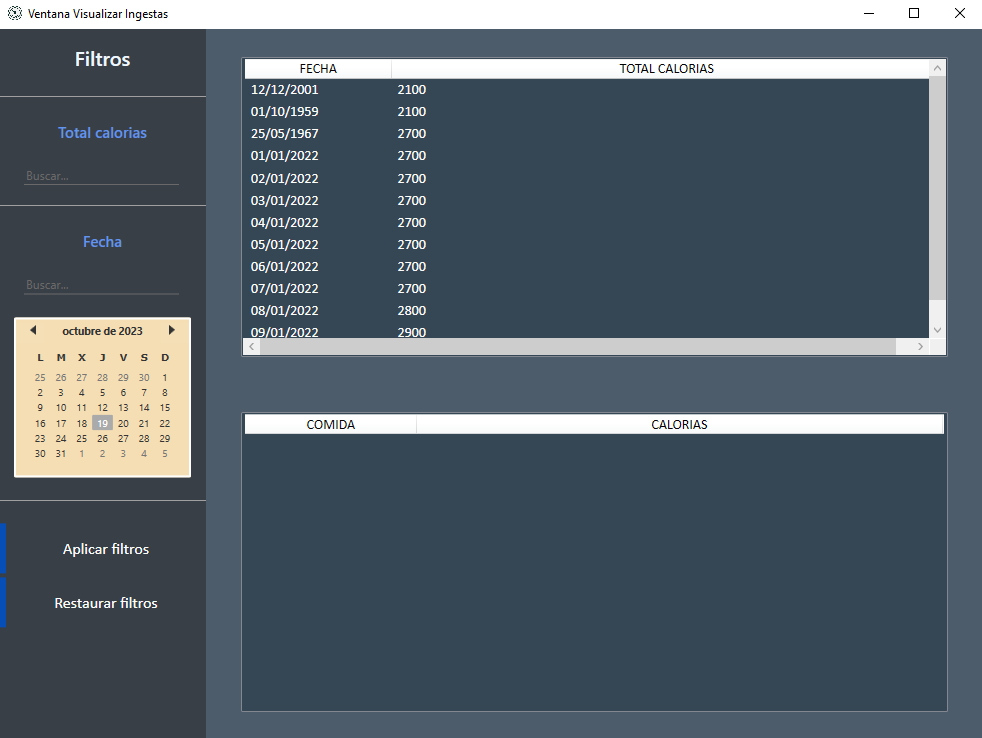Image resolution: width=982 pixels, height=738 pixels.
Task: Sort by the FECHA column header
Action: tap(317, 68)
